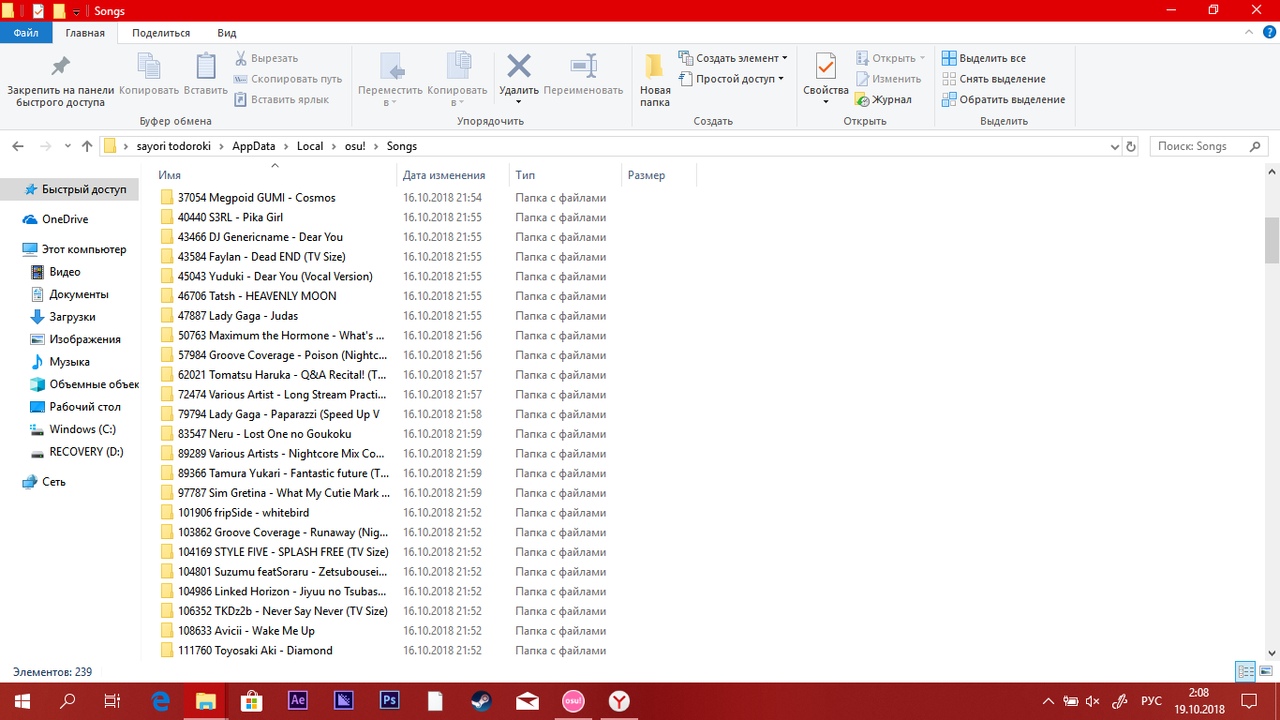Open recent locations dropdown arrow
Screen dimensions: 1280x720
68,146
